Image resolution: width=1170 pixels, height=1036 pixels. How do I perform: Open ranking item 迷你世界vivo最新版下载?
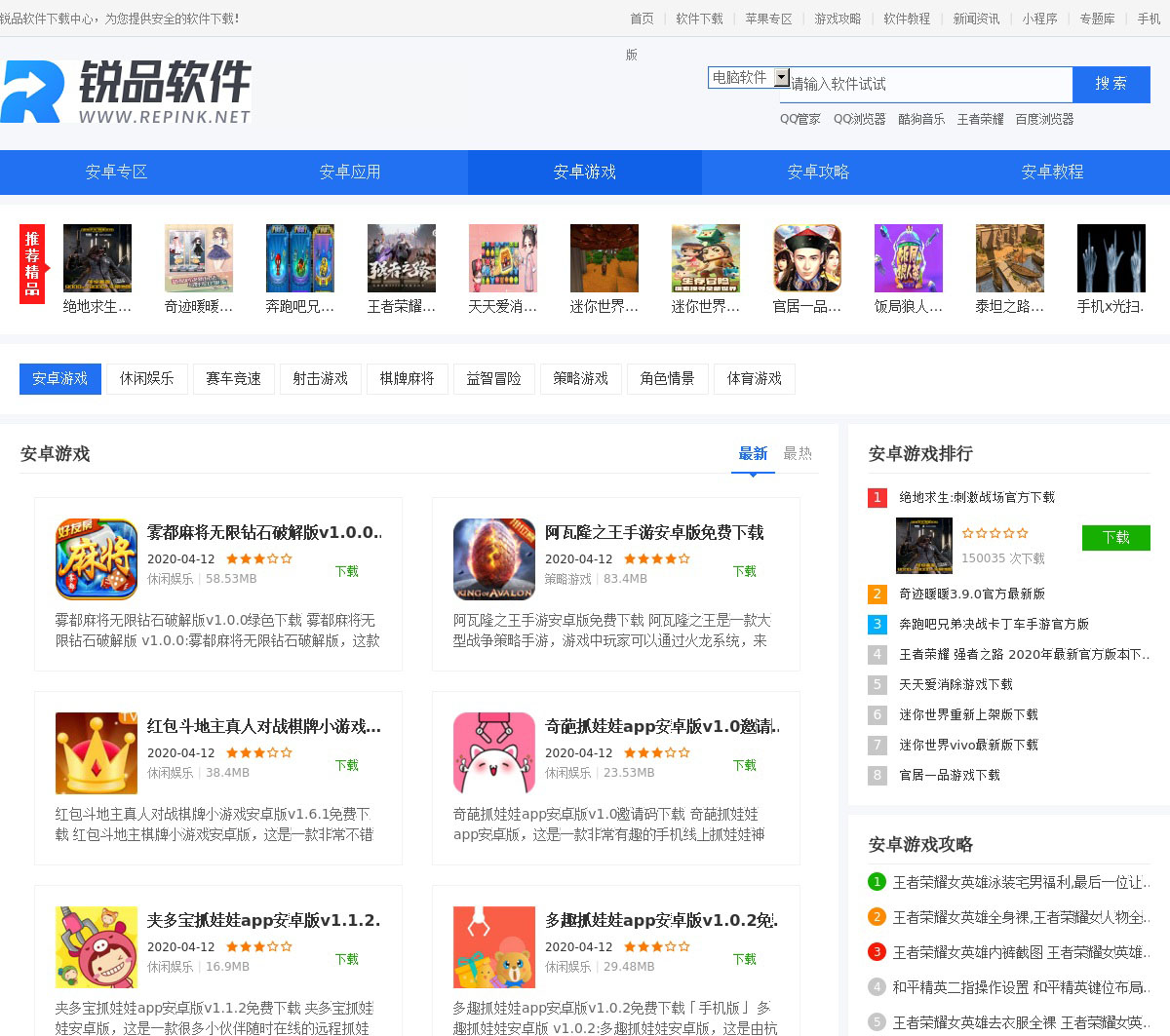(x=969, y=745)
